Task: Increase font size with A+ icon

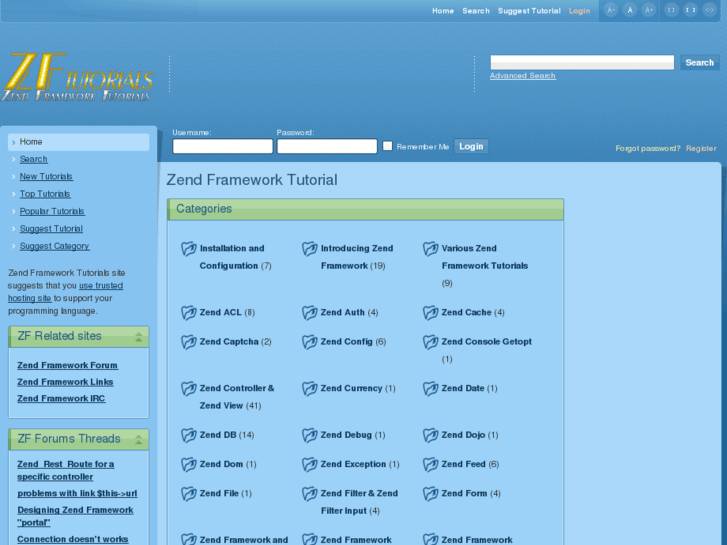Action: click(649, 10)
